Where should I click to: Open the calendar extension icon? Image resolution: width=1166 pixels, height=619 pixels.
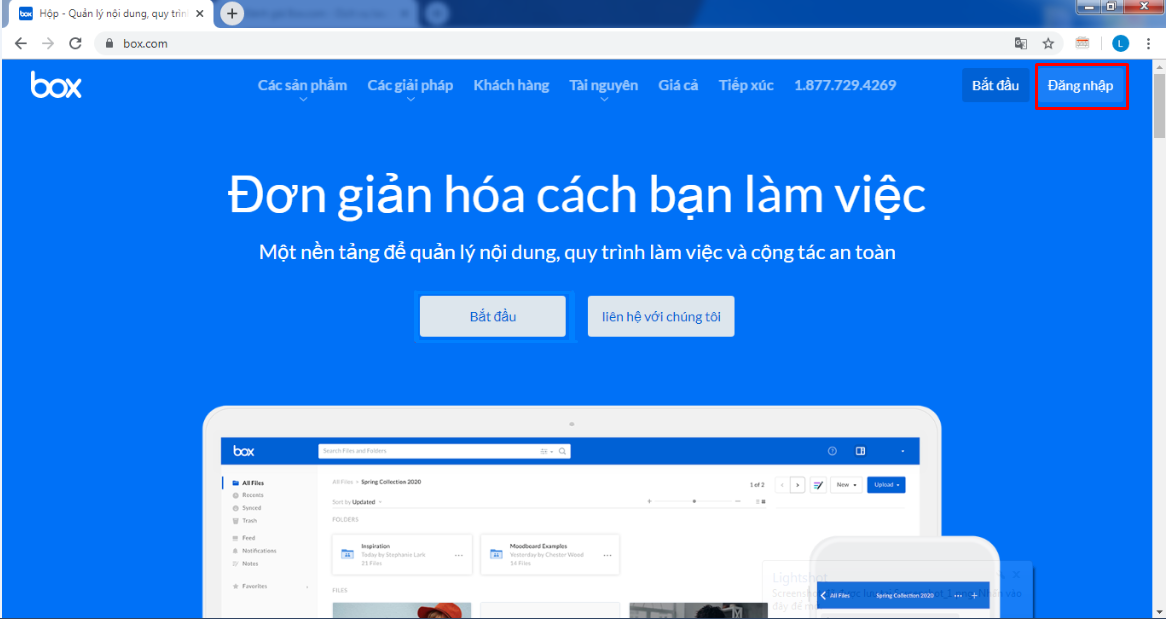1083,43
